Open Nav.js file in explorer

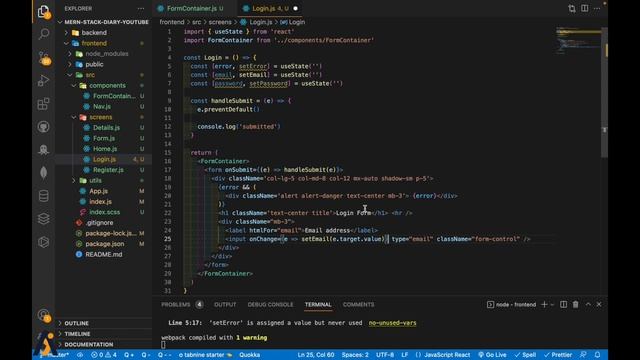pyautogui.click(x=102, y=107)
